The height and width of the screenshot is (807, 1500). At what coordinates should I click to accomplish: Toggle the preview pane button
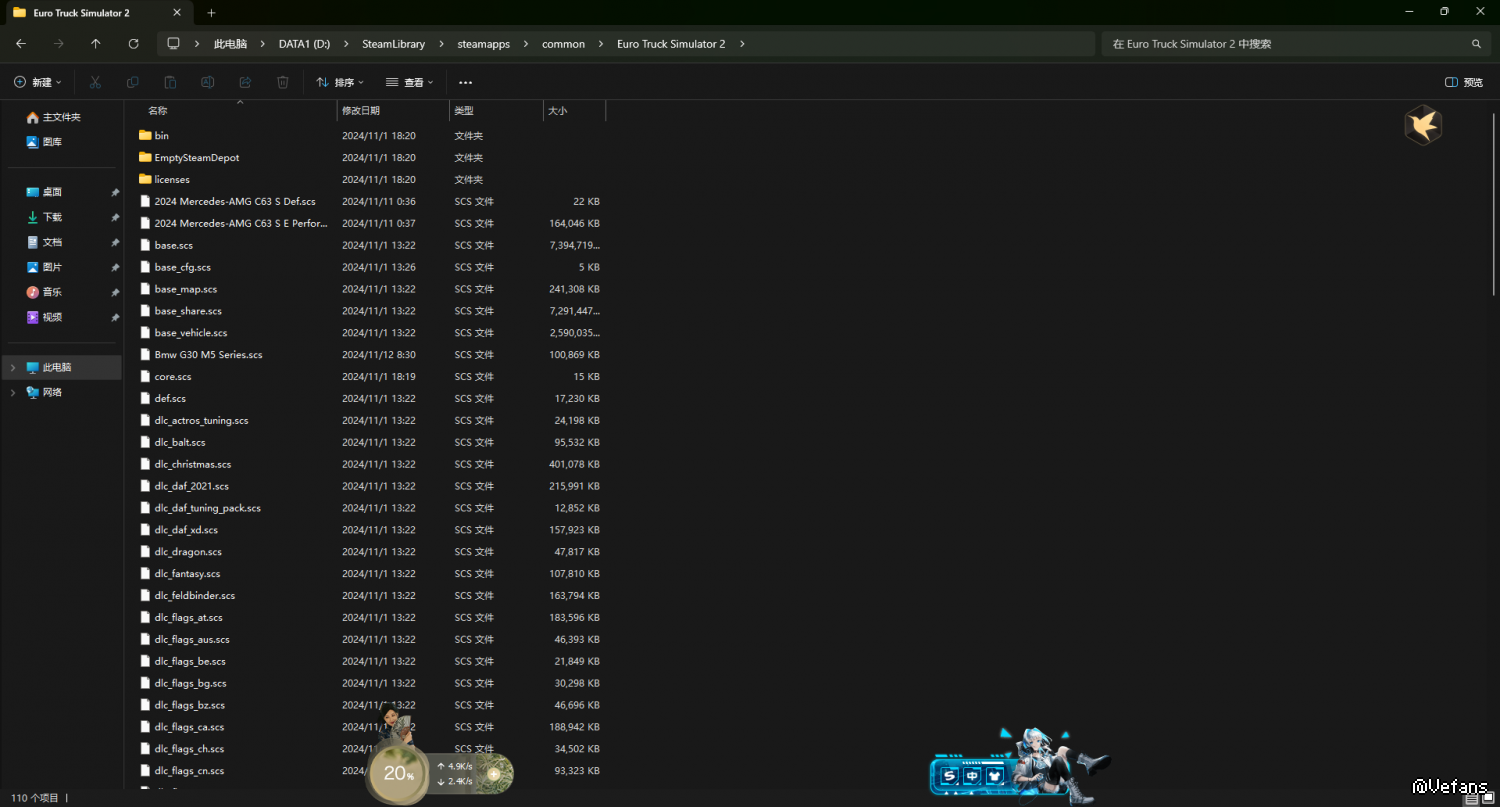tap(1464, 82)
